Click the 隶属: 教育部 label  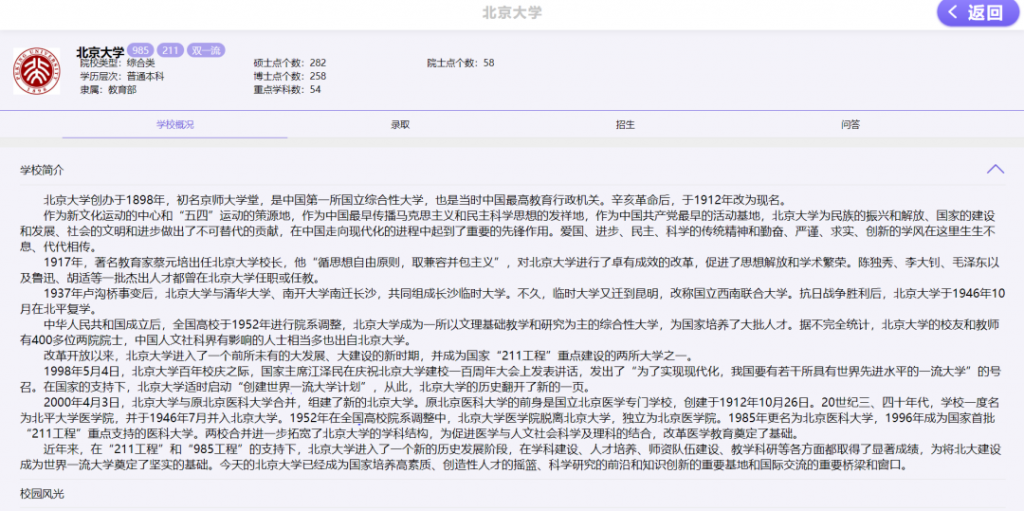coord(108,90)
